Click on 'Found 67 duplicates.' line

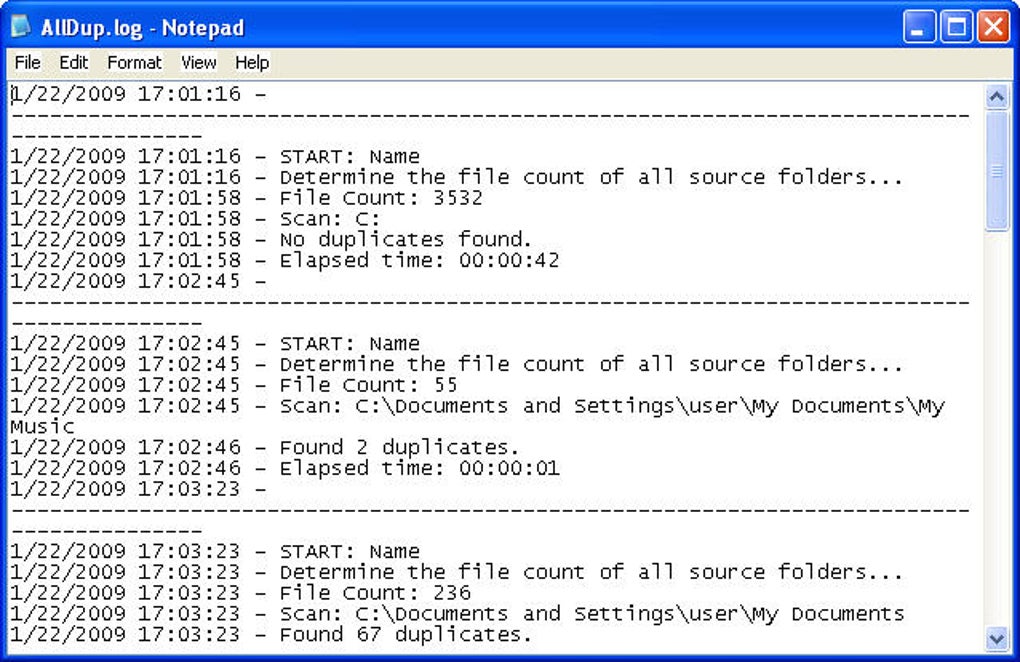(271, 635)
